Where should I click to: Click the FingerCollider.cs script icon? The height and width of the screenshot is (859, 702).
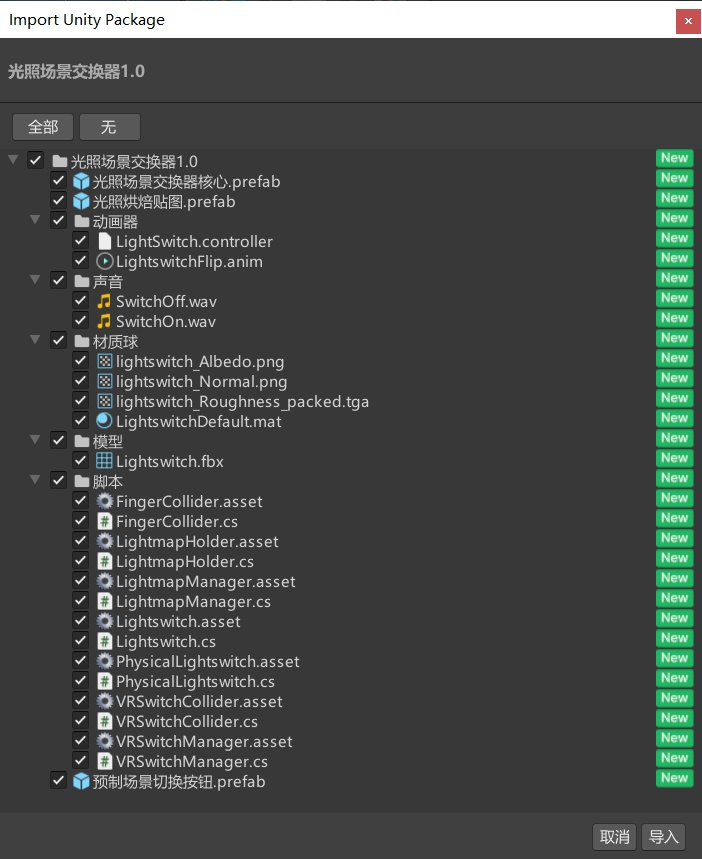104,522
